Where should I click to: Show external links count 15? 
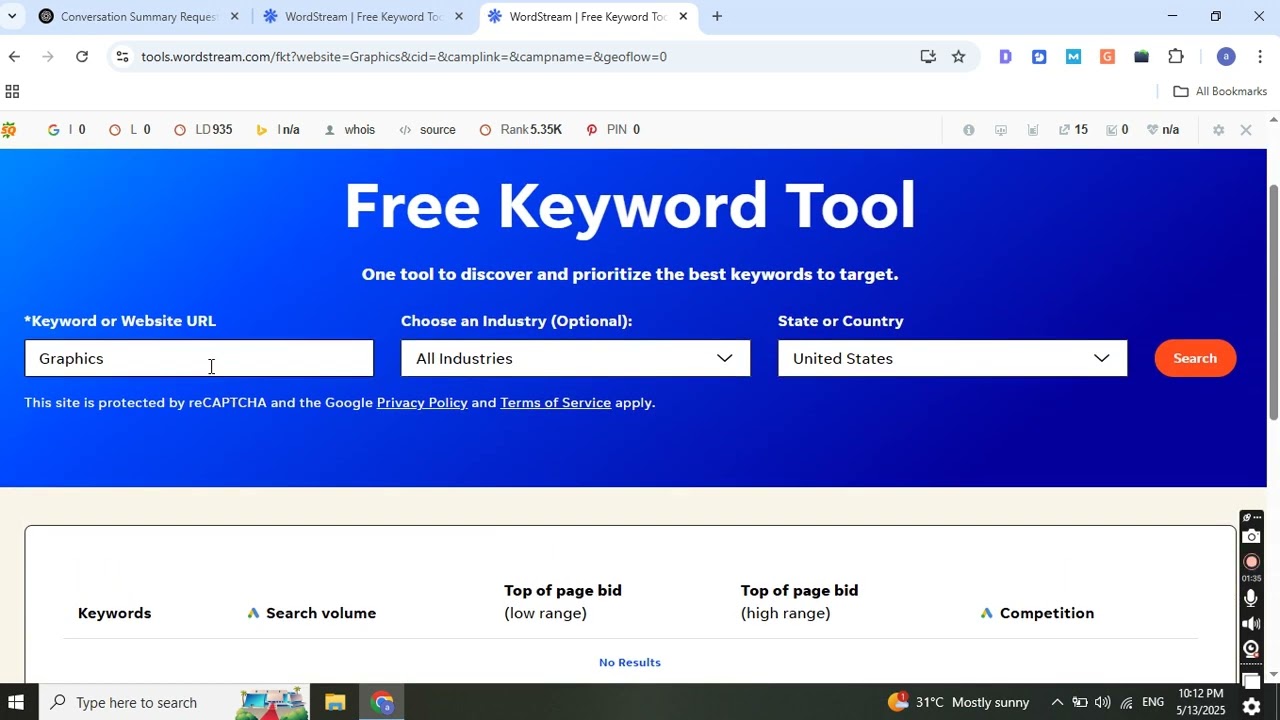click(1073, 130)
